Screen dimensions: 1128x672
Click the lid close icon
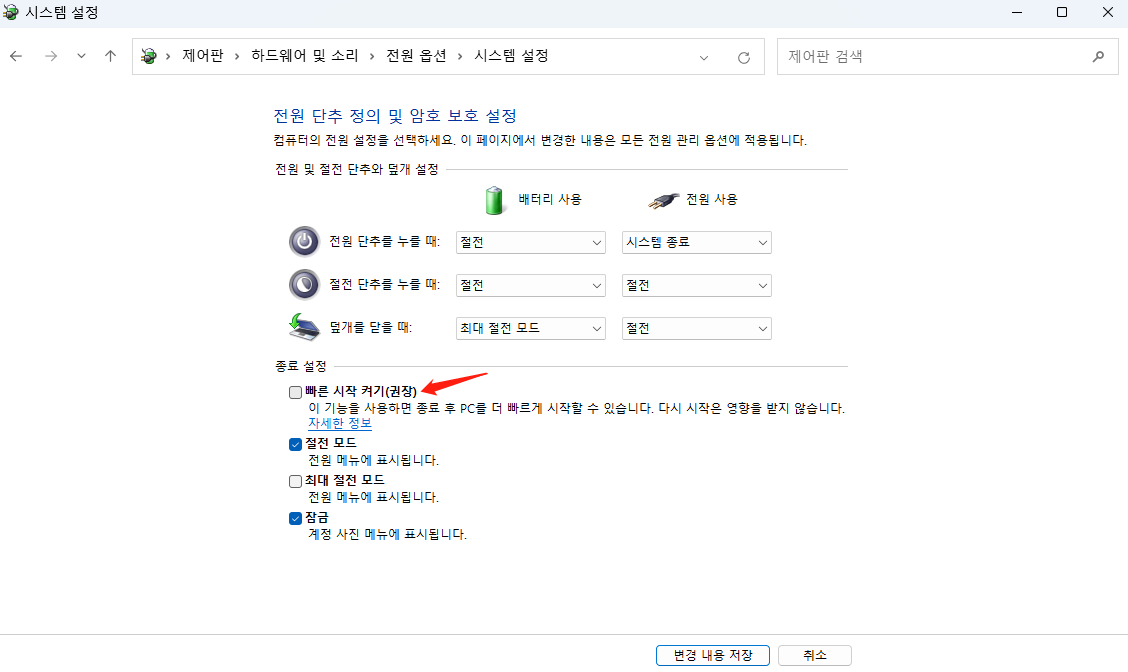pos(304,327)
